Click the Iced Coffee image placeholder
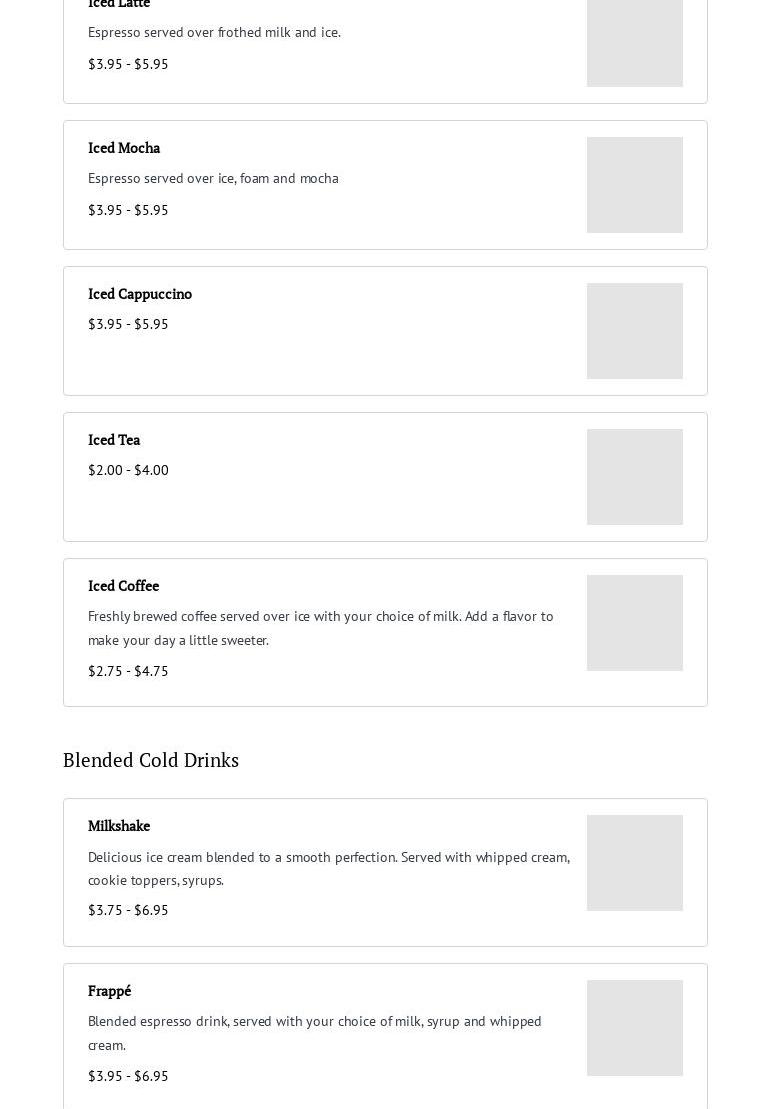The height and width of the screenshot is (1109, 770). pyautogui.click(x=634, y=623)
